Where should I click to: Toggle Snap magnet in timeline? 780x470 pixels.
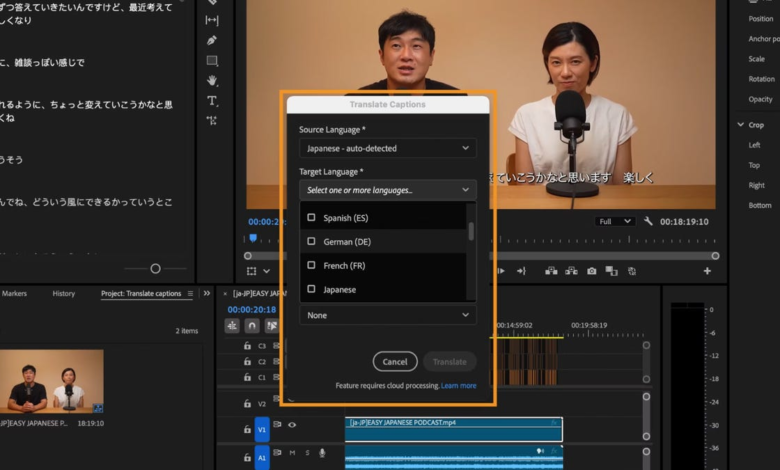(252, 326)
